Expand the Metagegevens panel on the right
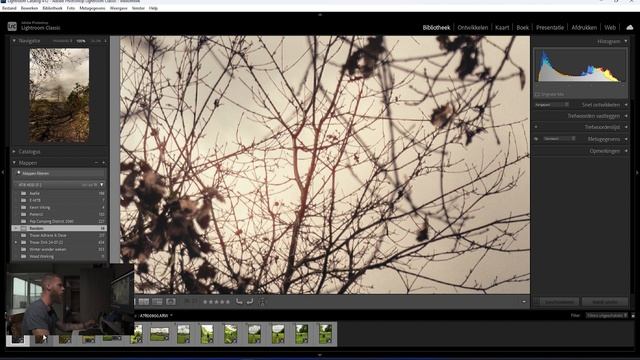 coord(626,139)
